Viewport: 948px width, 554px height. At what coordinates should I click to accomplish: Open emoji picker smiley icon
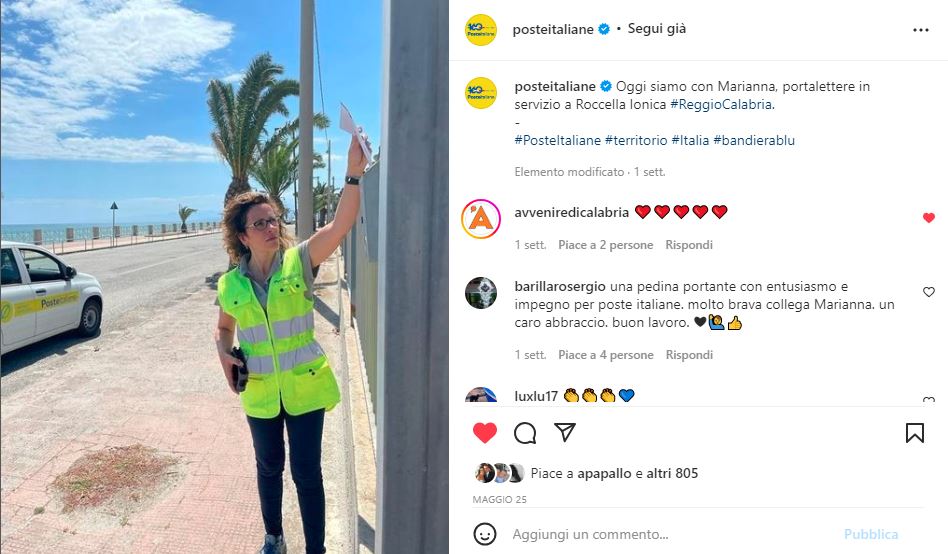point(484,534)
